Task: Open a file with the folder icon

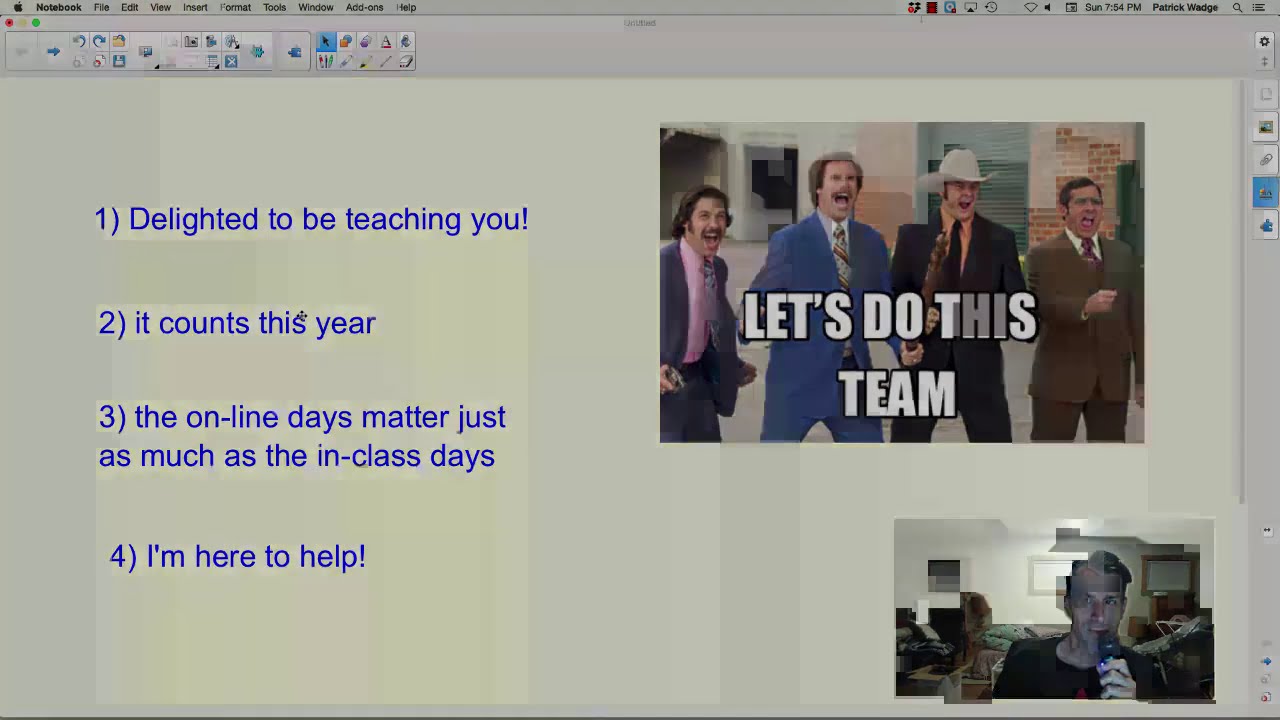Action: (119, 41)
